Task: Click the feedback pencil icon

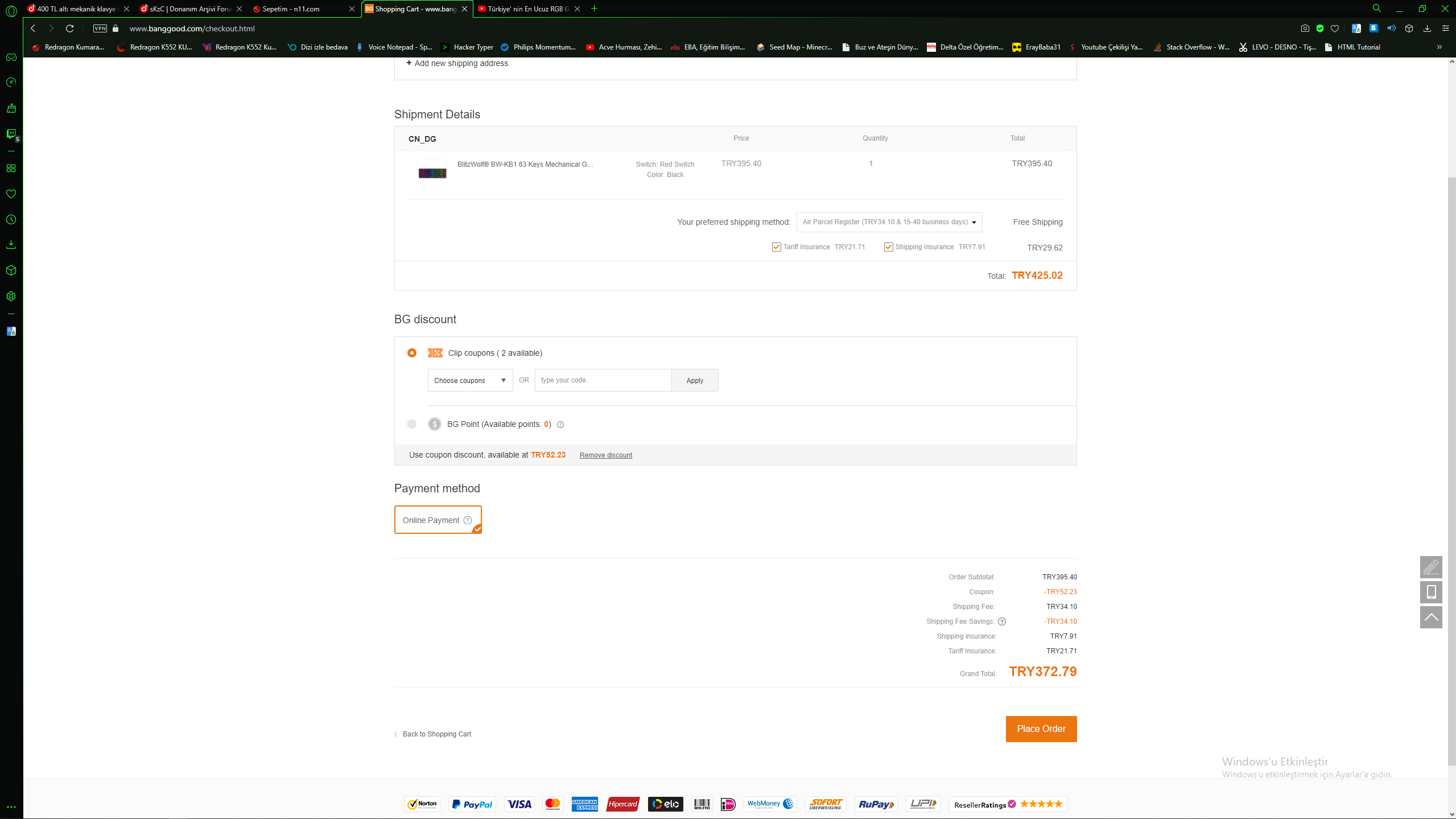Action: click(x=1430, y=567)
